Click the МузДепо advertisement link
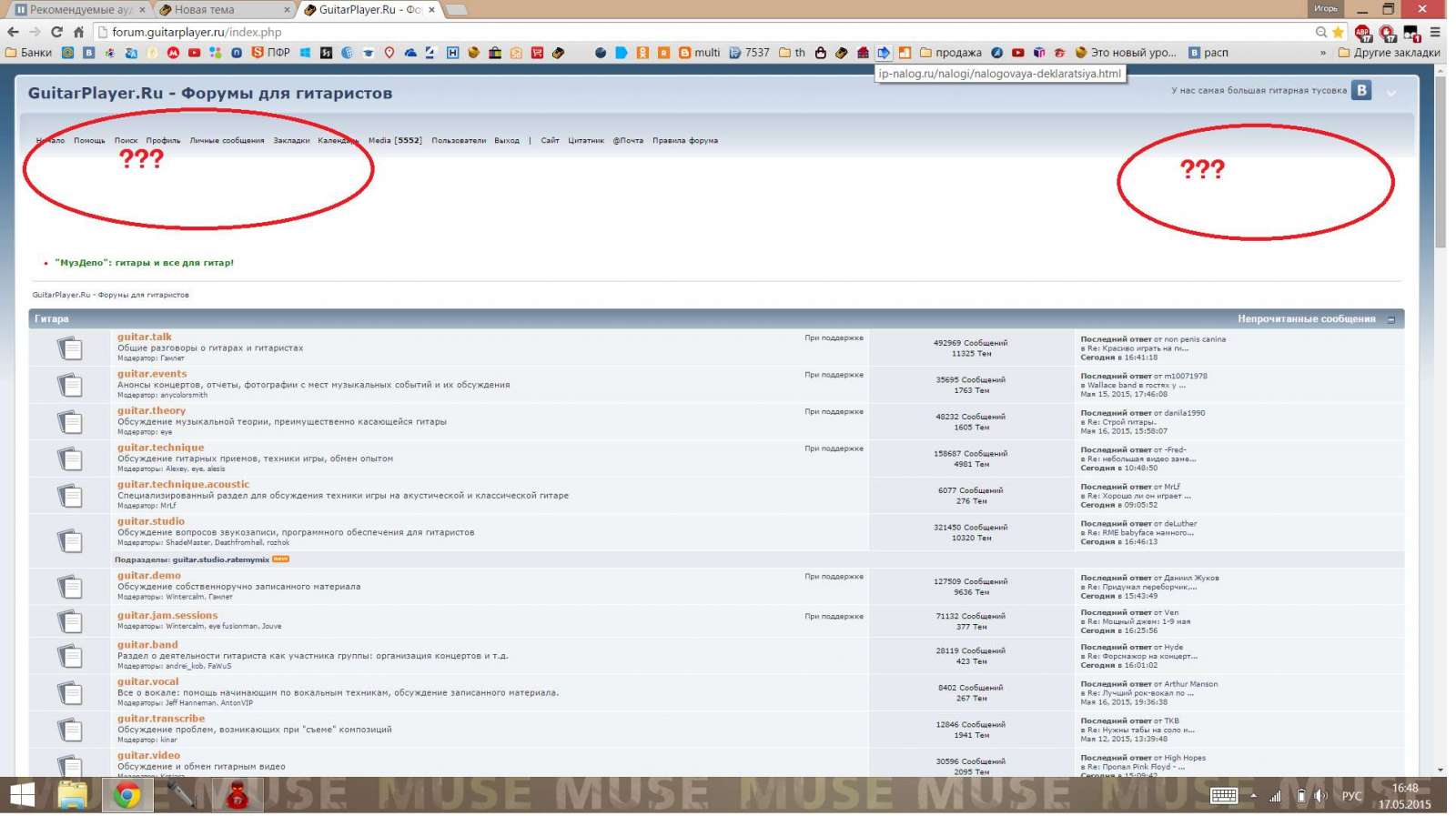 144,263
